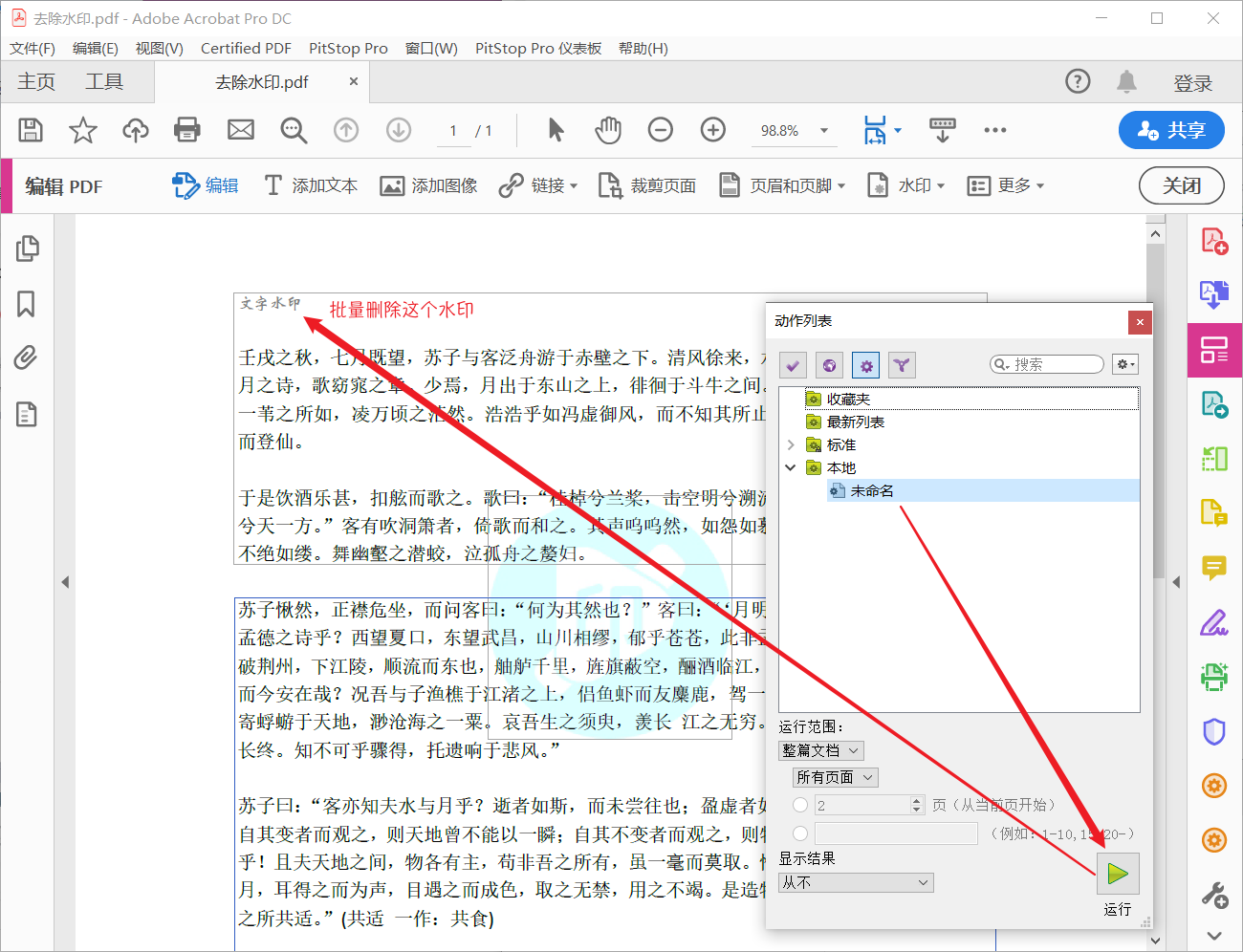Screen dimensions: 1243x952
Task: Zoom in with the plus icon
Action: 713,130
